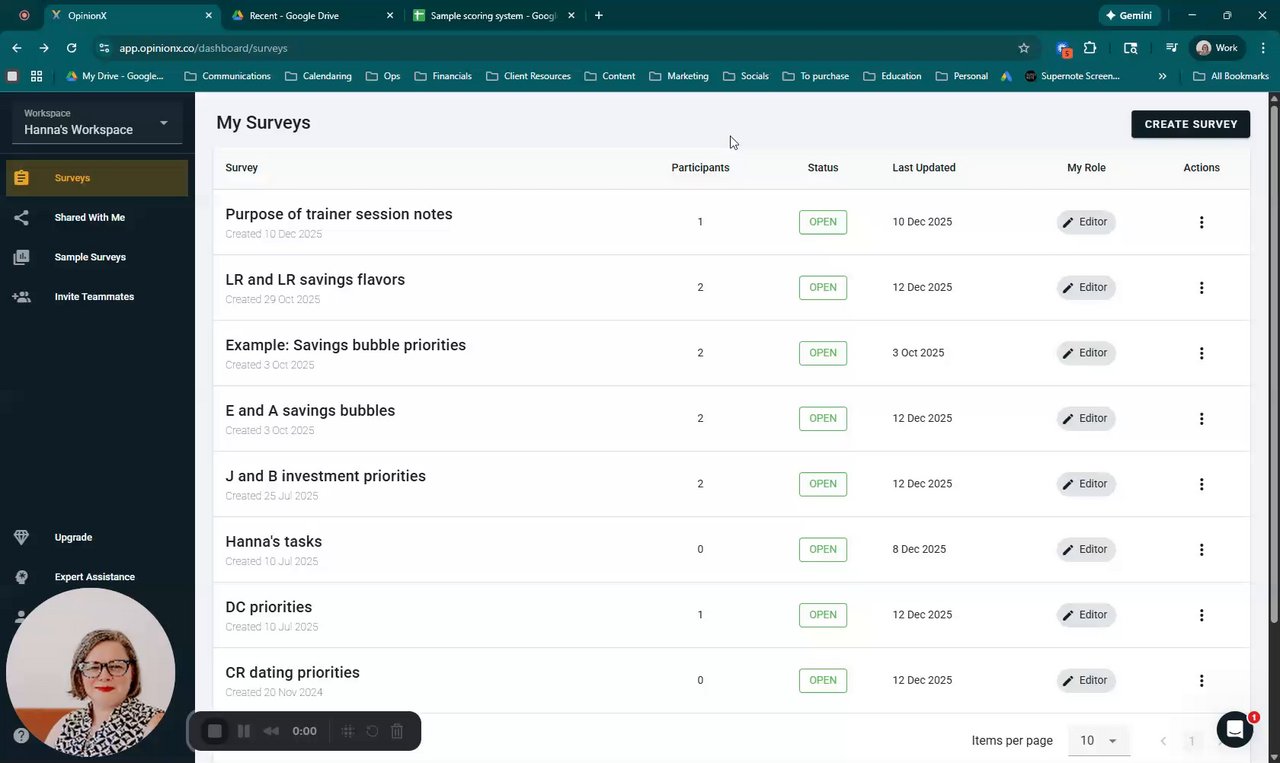Open the LR and LR savings flavors survey
1280x763 pixels.
[315, 280]
